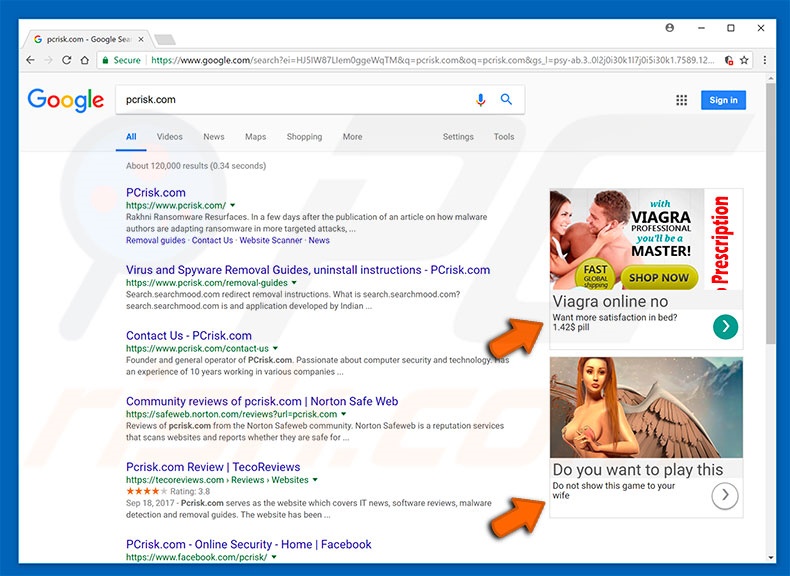This screenshot has width=790, height=576.
Task: Go to the home page icon
Action: tap(85, 60)
